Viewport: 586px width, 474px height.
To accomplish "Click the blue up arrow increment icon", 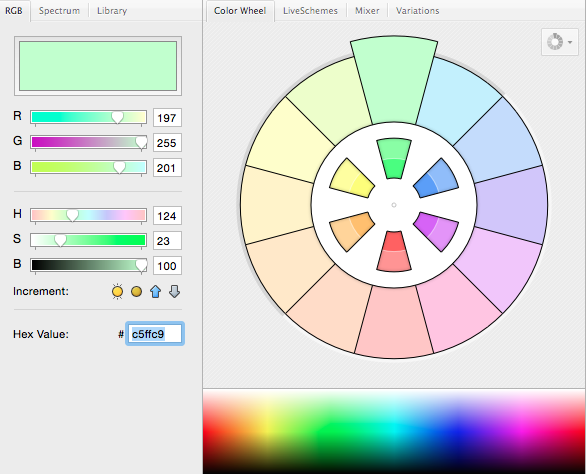I will coord(155,292).
